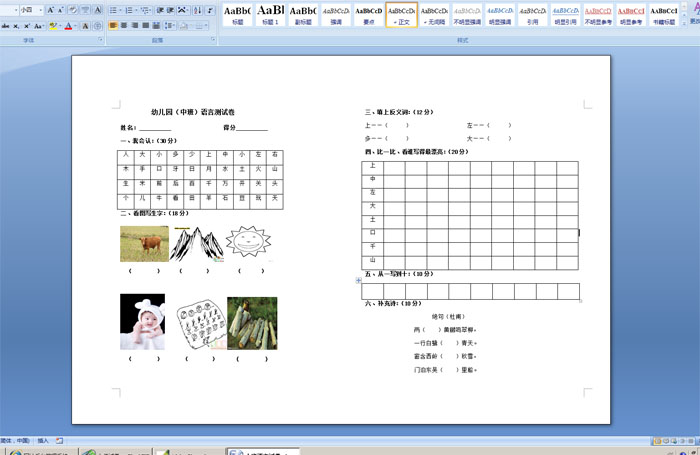Open highlight color dropdown arrow
The width and height of the screenshot is (700, 455).
[60, 26]
